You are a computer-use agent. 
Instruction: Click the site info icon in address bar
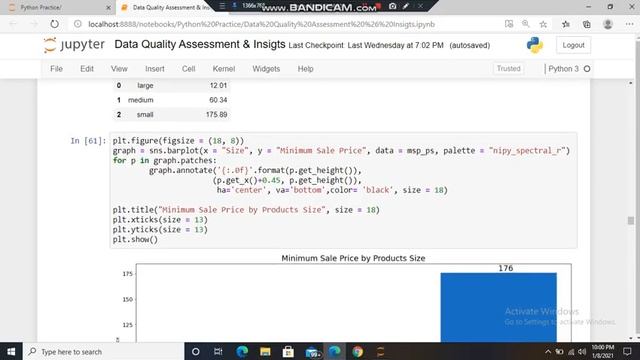[78, 24]
